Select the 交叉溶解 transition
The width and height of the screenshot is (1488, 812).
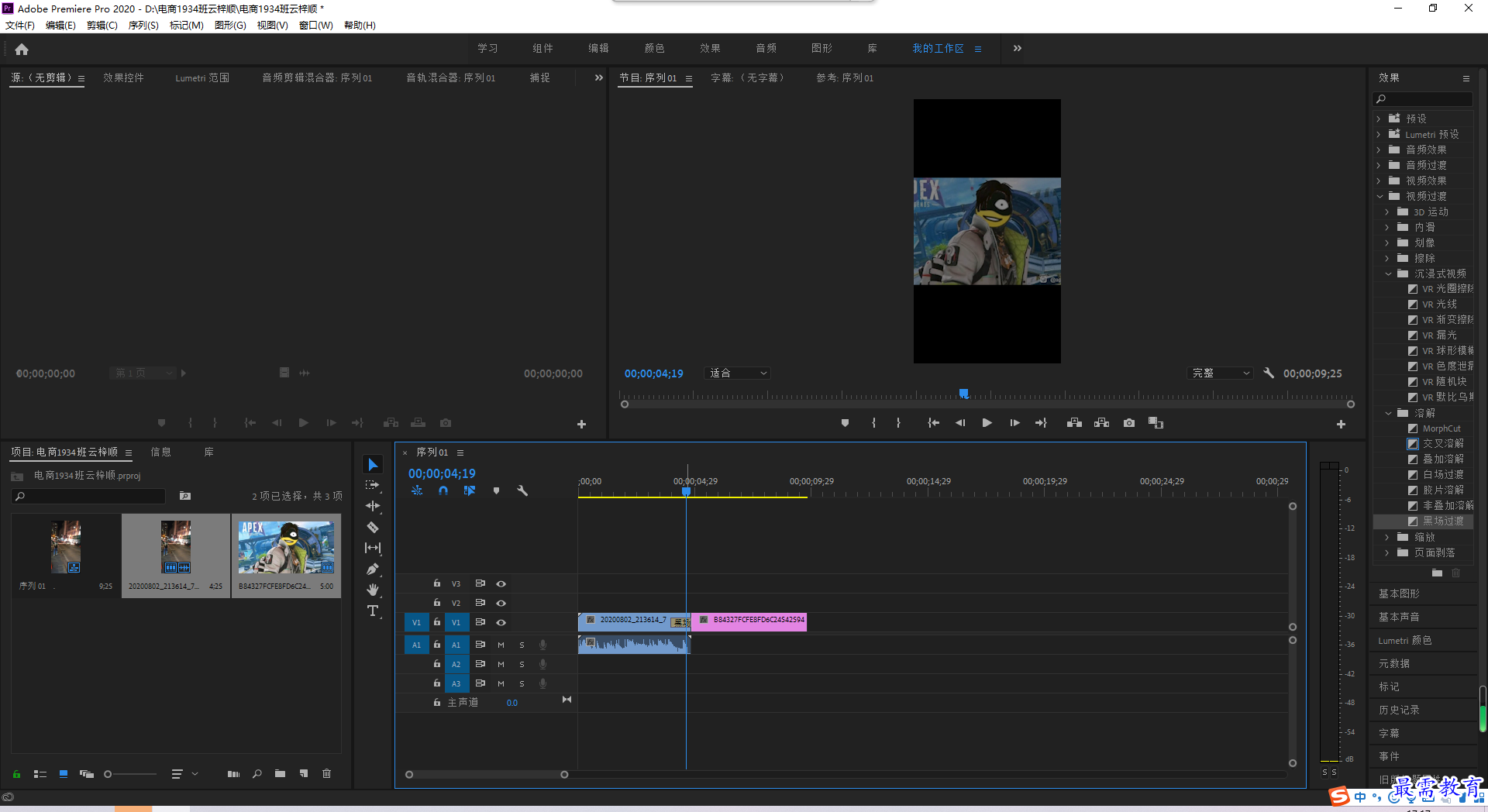coord(1442,444)
